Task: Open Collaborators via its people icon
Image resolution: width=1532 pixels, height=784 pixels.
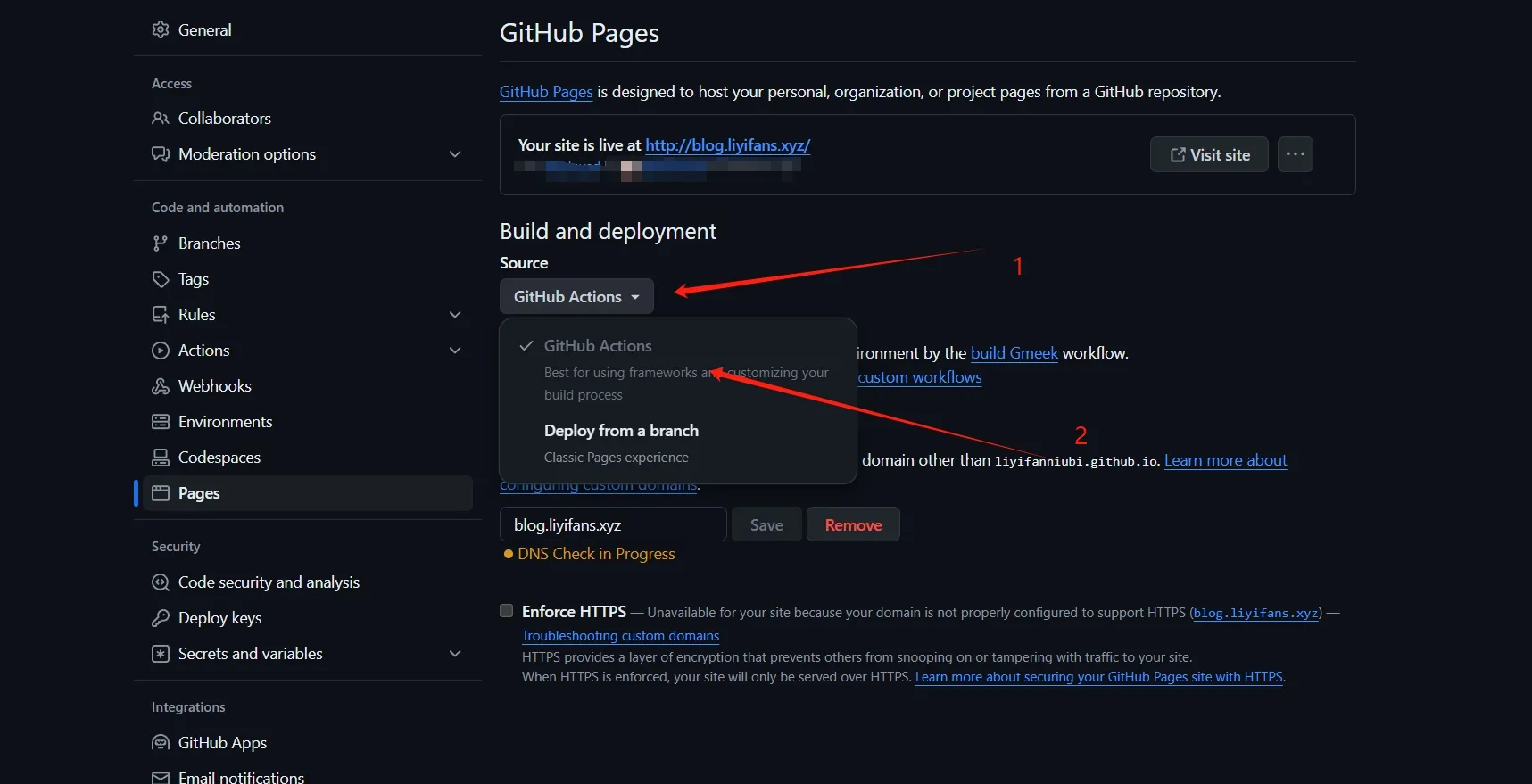Action: pyautogui.click(x=161, y=119)
